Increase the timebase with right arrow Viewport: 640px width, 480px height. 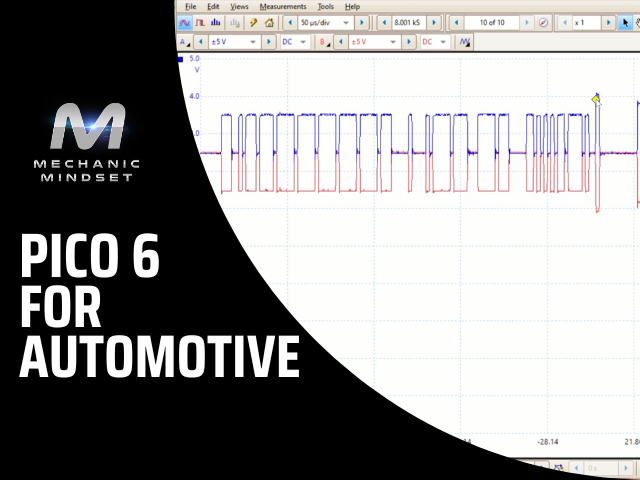click(x=362, y=22)
